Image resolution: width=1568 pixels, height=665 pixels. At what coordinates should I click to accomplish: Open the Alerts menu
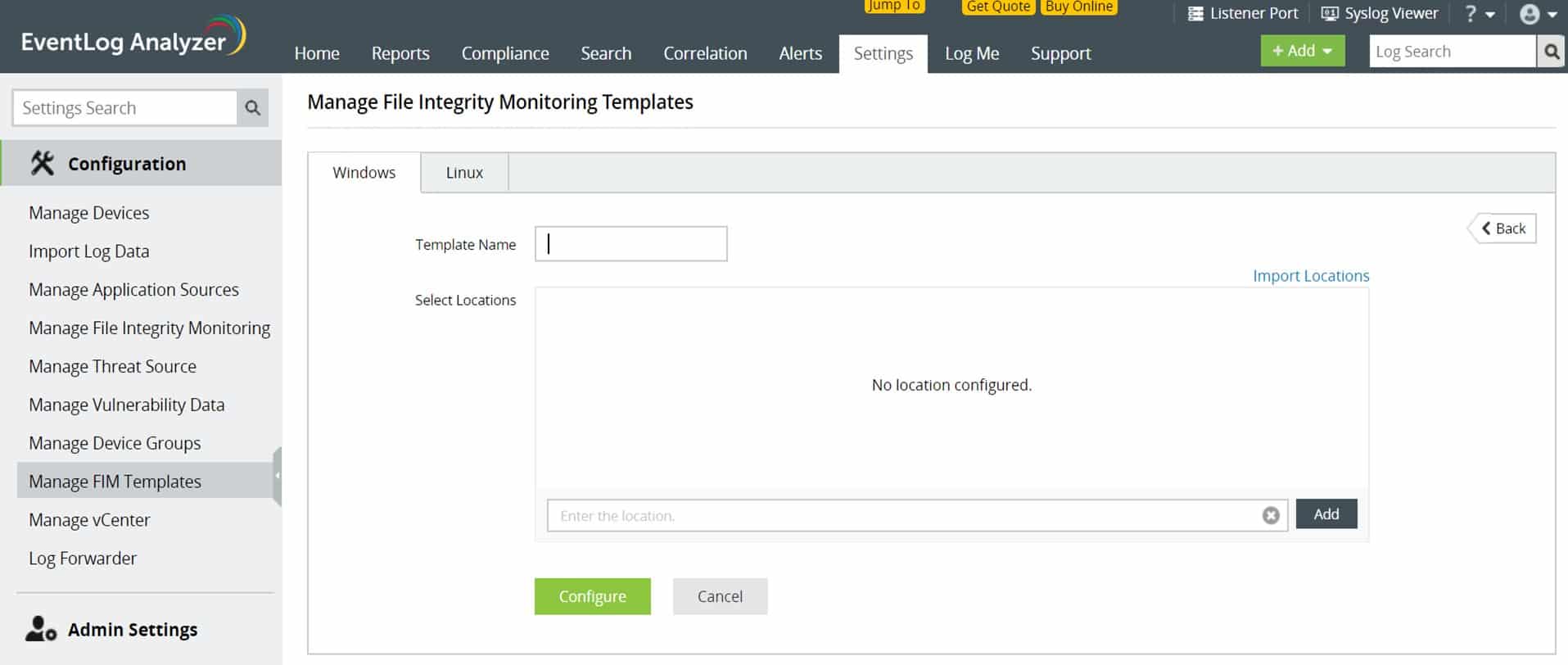[x=800, y=53]
